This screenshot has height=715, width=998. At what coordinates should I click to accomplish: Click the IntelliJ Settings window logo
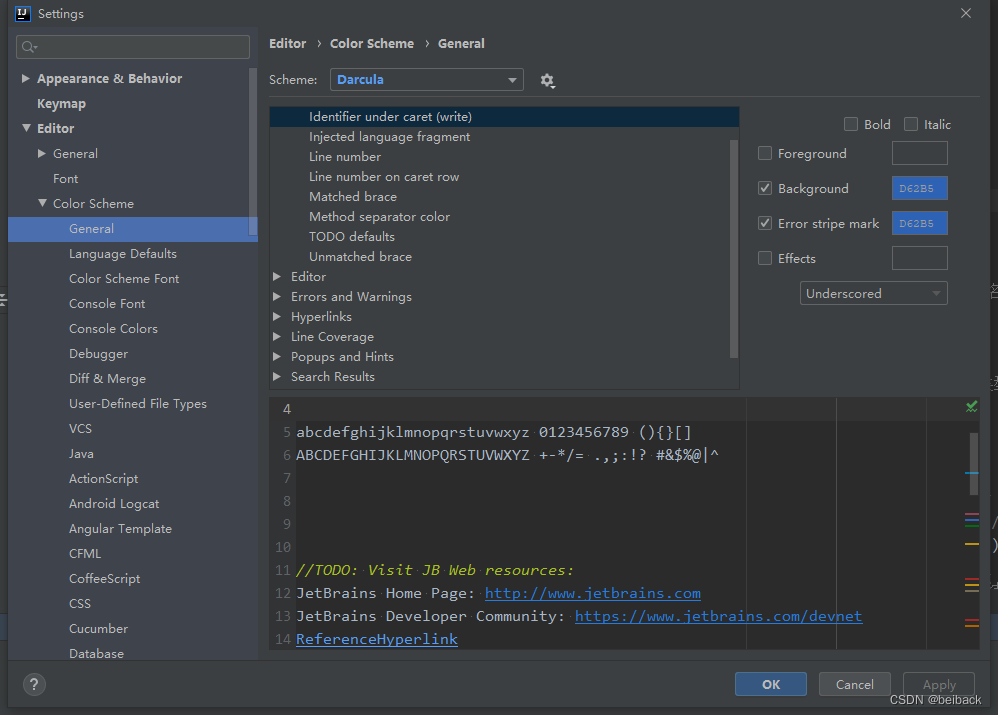[23, 13]
